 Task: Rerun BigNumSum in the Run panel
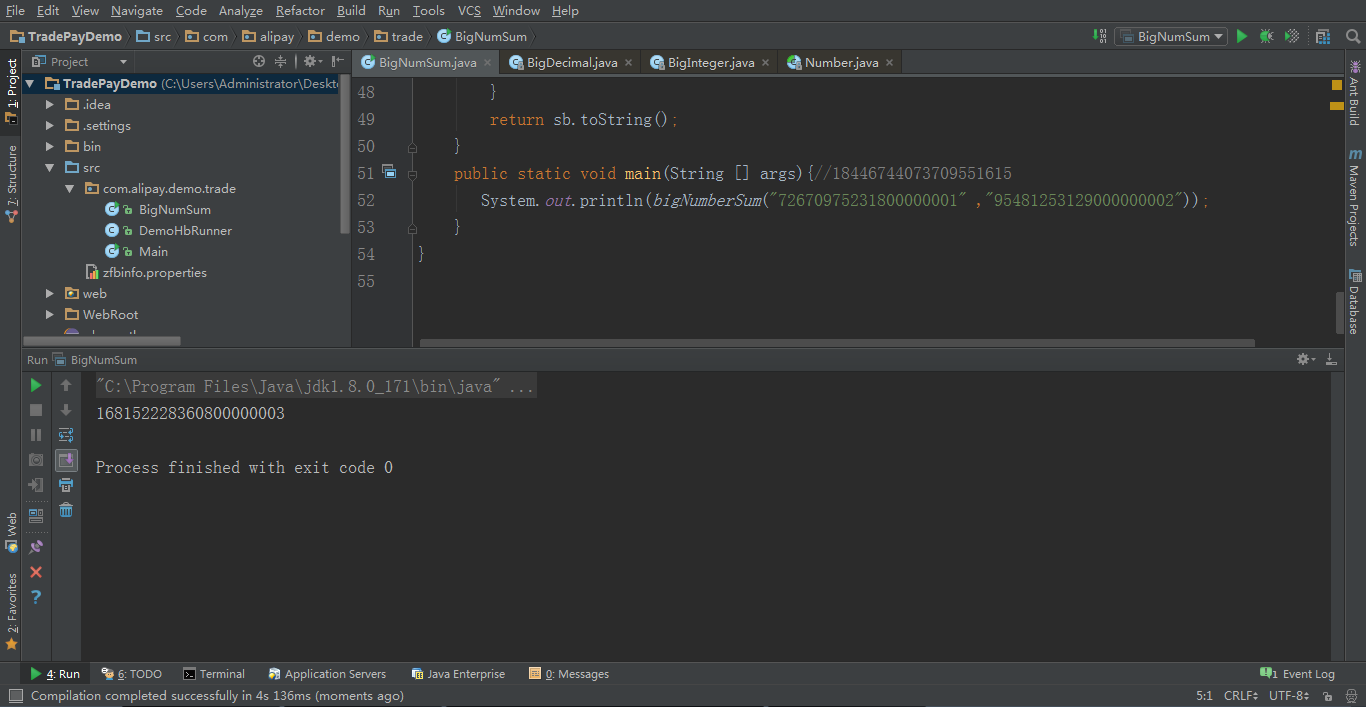36,385
